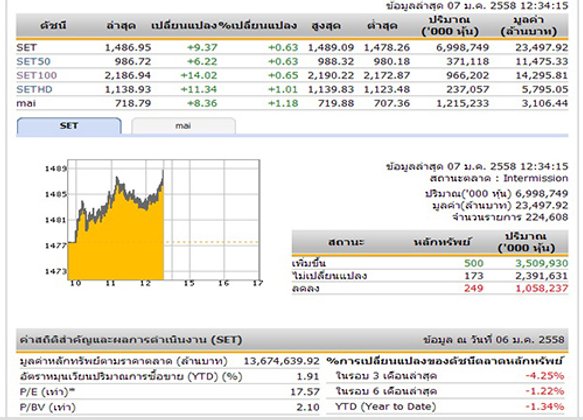Select SET100 low value 2,172.87
Image resolution: width=583 pixels, height=420 pixels.
point(387,75)
